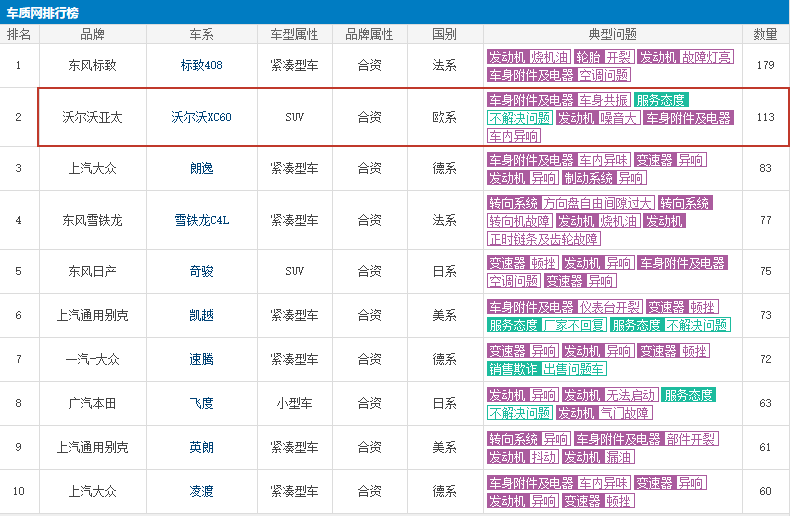Select the 车内异响 tag for 沃尔沃XC60

click(514, 136)
